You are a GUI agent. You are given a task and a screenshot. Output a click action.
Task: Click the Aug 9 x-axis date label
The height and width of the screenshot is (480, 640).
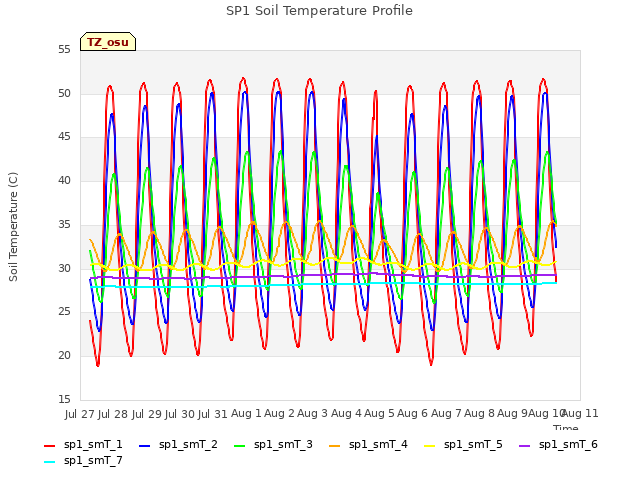[512, 413]
